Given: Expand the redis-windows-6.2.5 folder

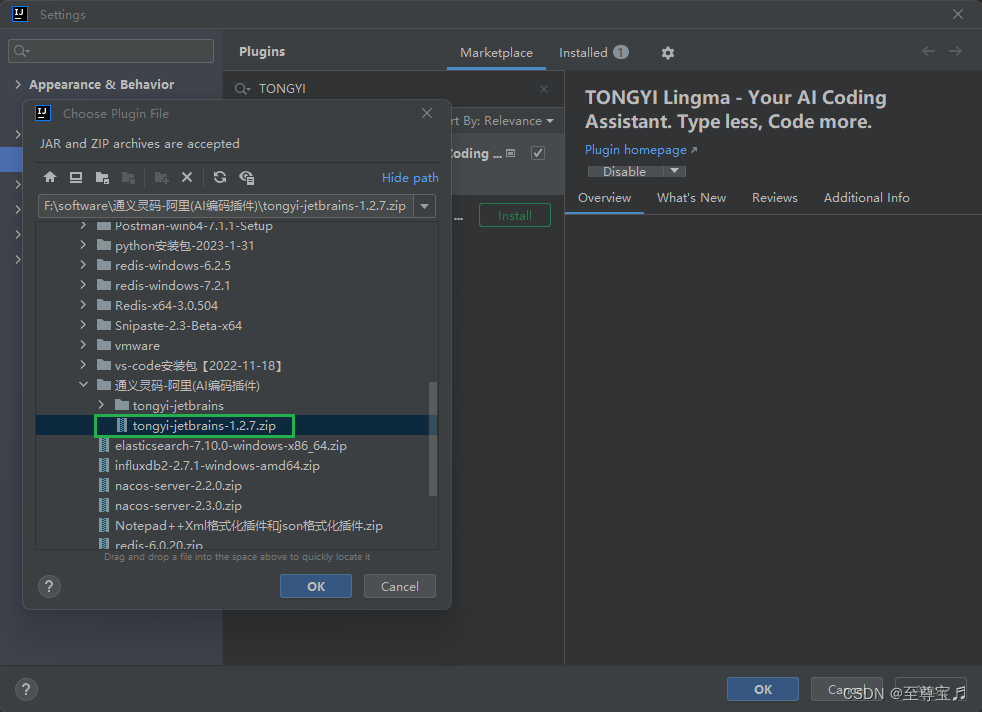Looking at the screenshot, I should pyautogui.click(x=83, y=266).
